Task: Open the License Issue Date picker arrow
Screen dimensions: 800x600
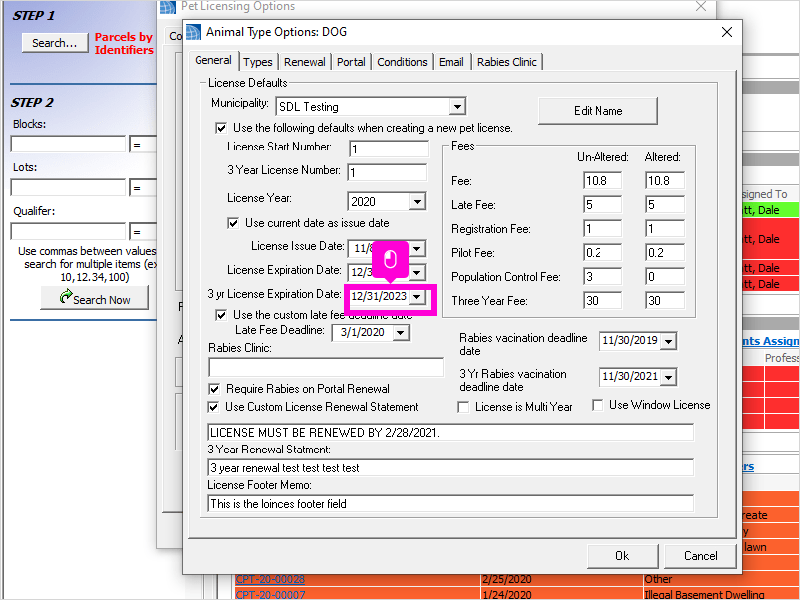Action: point(417,248)
